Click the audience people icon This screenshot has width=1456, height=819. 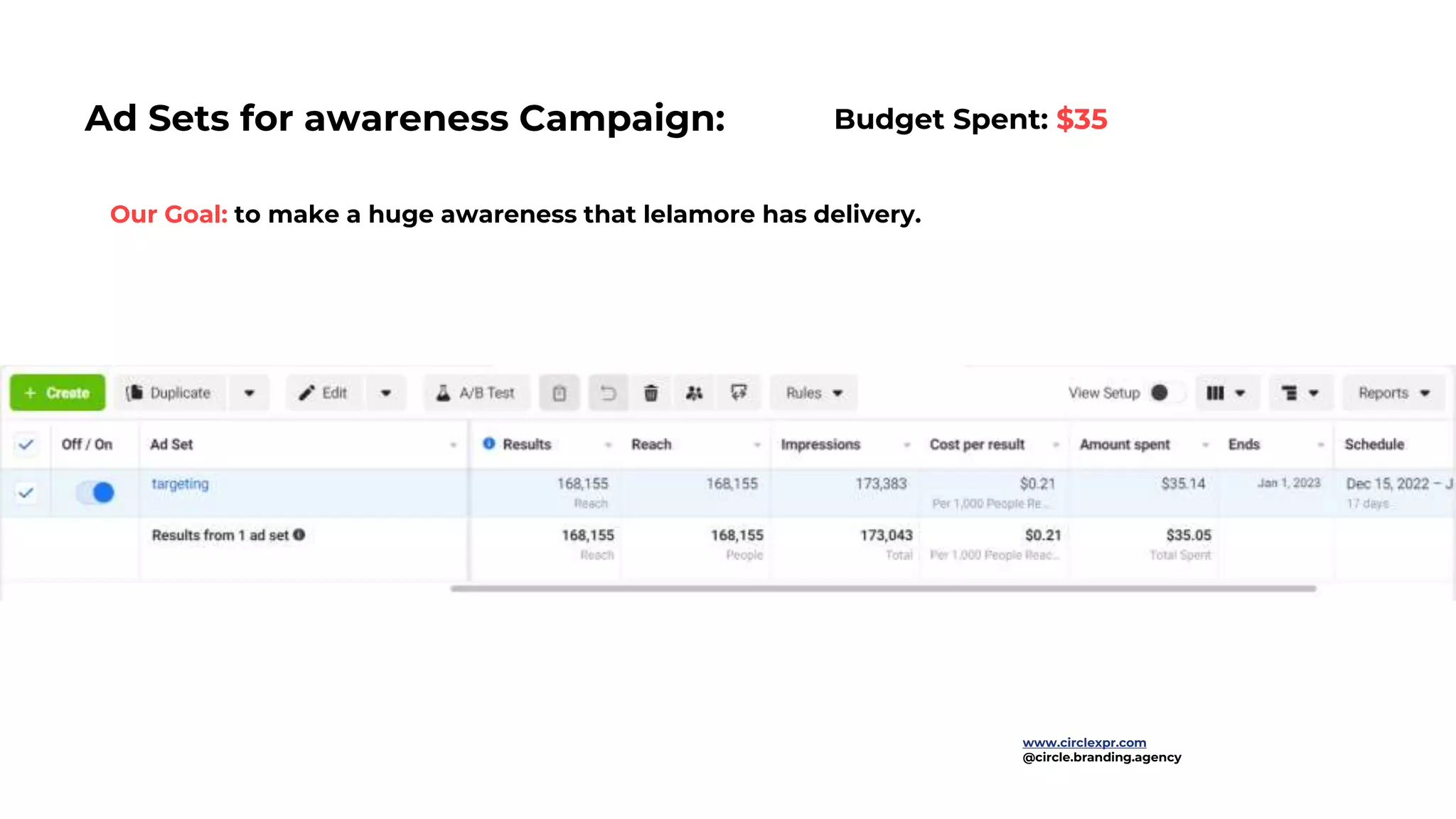695,393
